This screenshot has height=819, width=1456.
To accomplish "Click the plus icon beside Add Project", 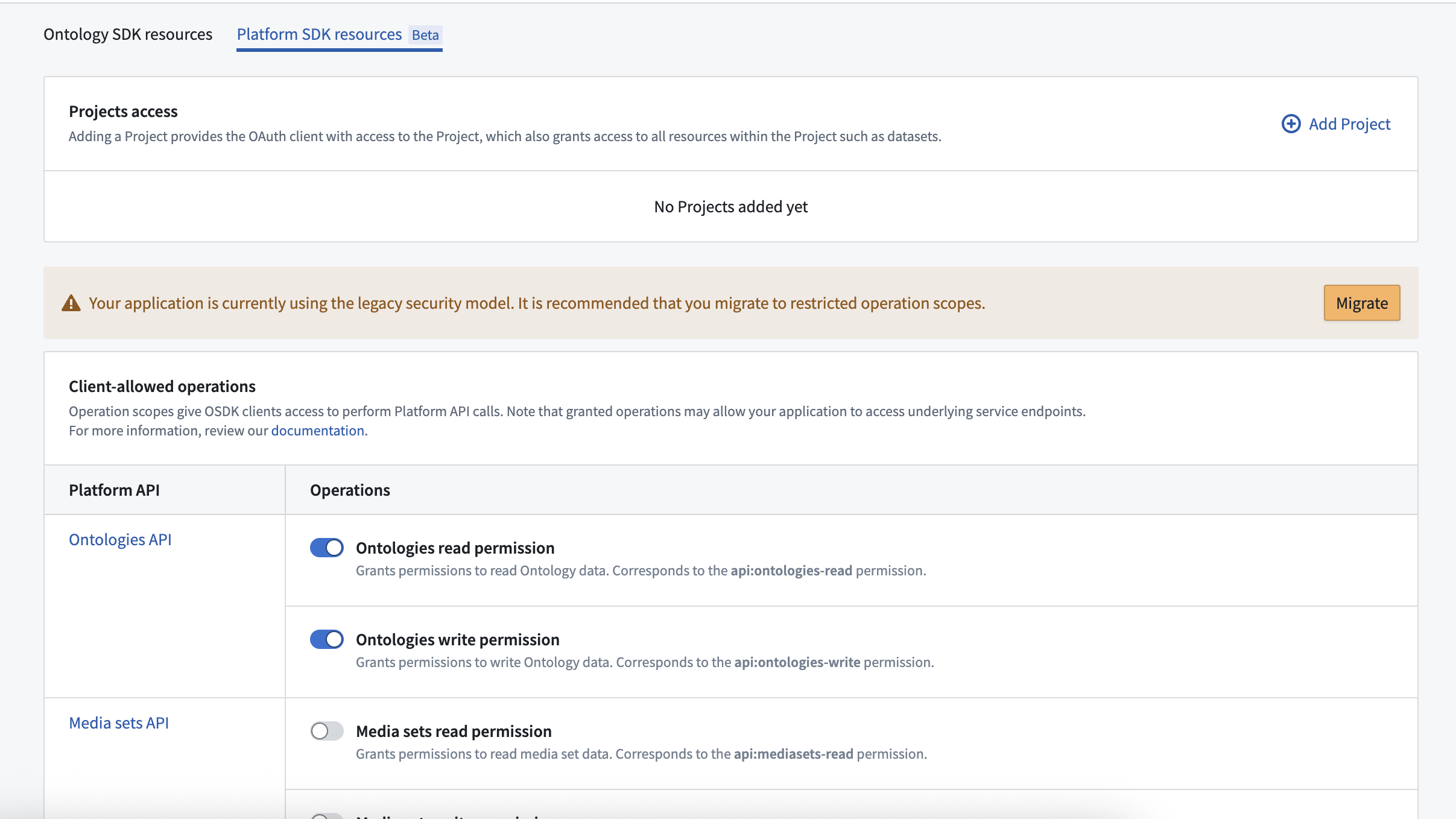I will point(1290,123).
